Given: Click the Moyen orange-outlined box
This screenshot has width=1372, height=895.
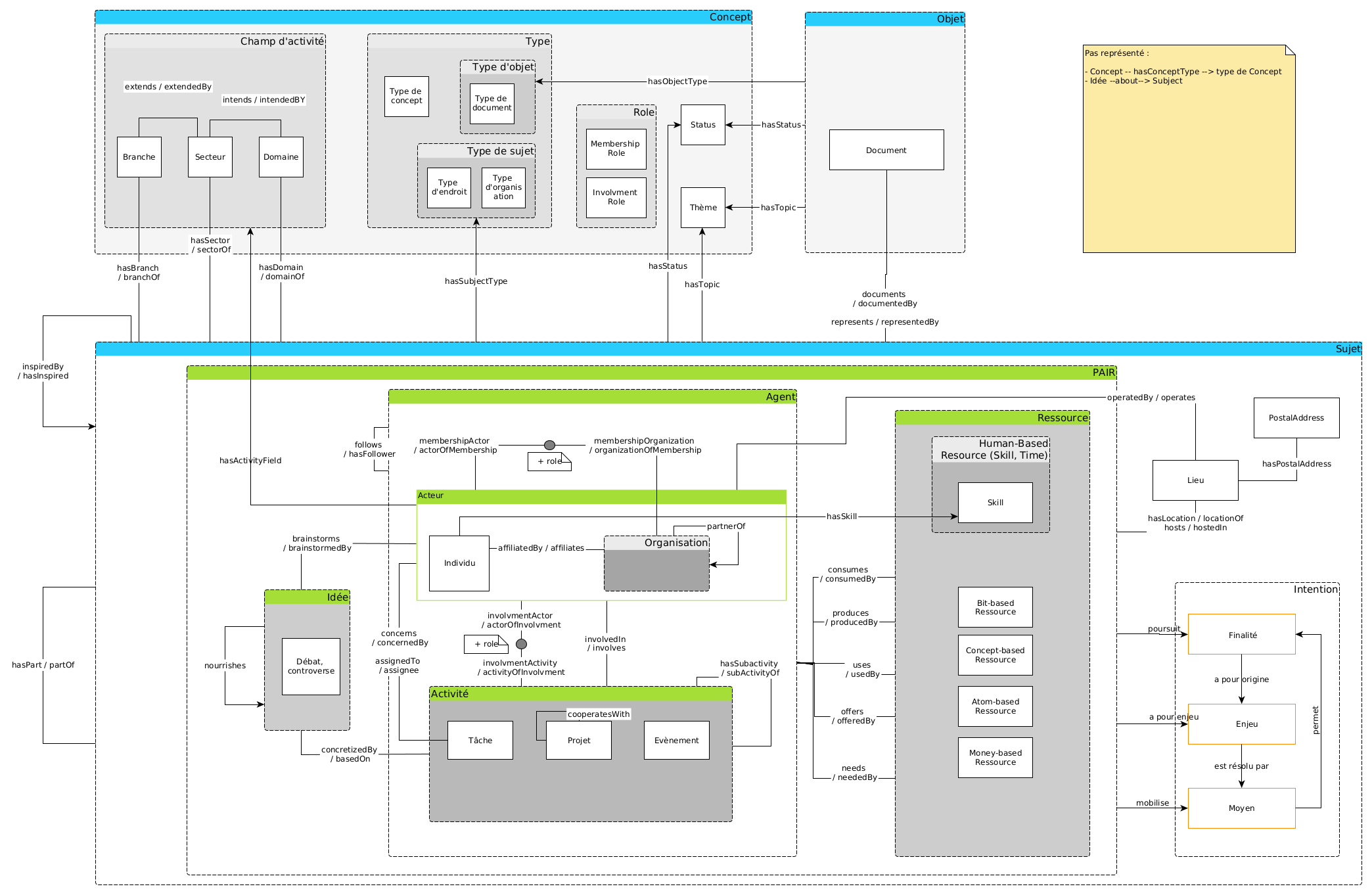Looking at the screenshot, I should click(x=1241, y=808).
